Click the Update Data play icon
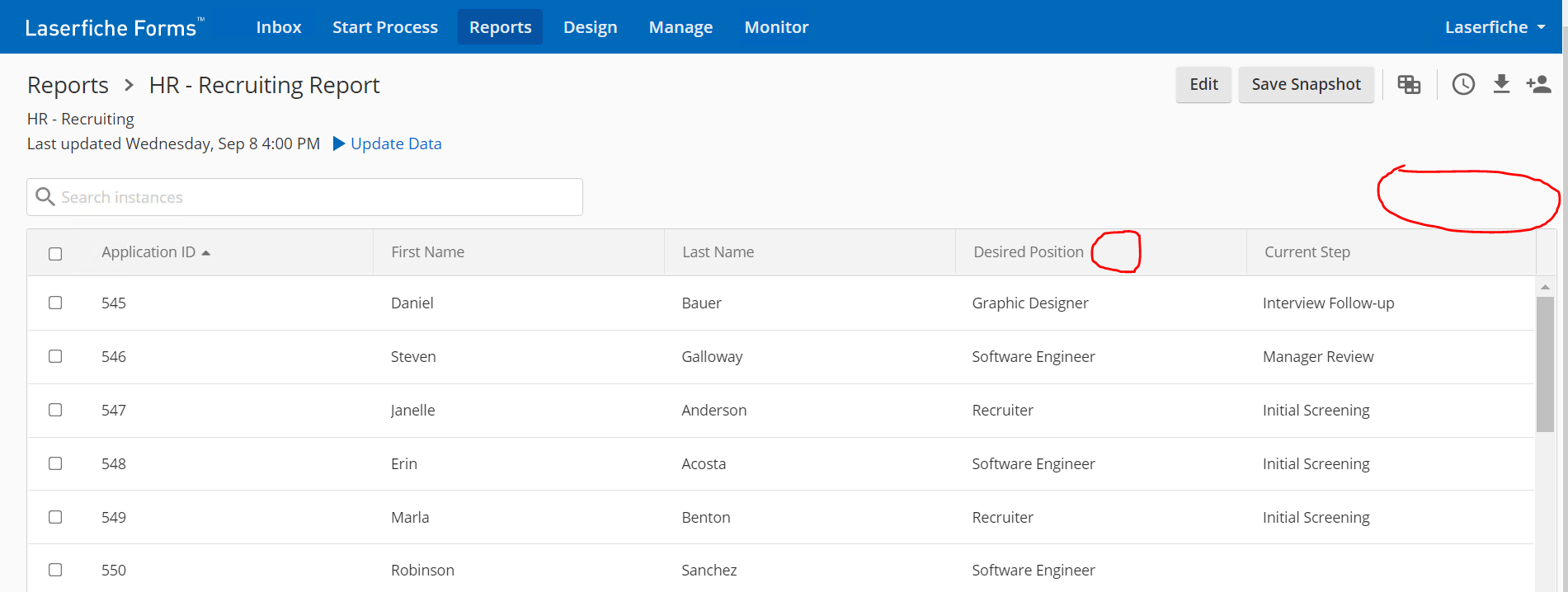1568x592 pixels. 338,143
